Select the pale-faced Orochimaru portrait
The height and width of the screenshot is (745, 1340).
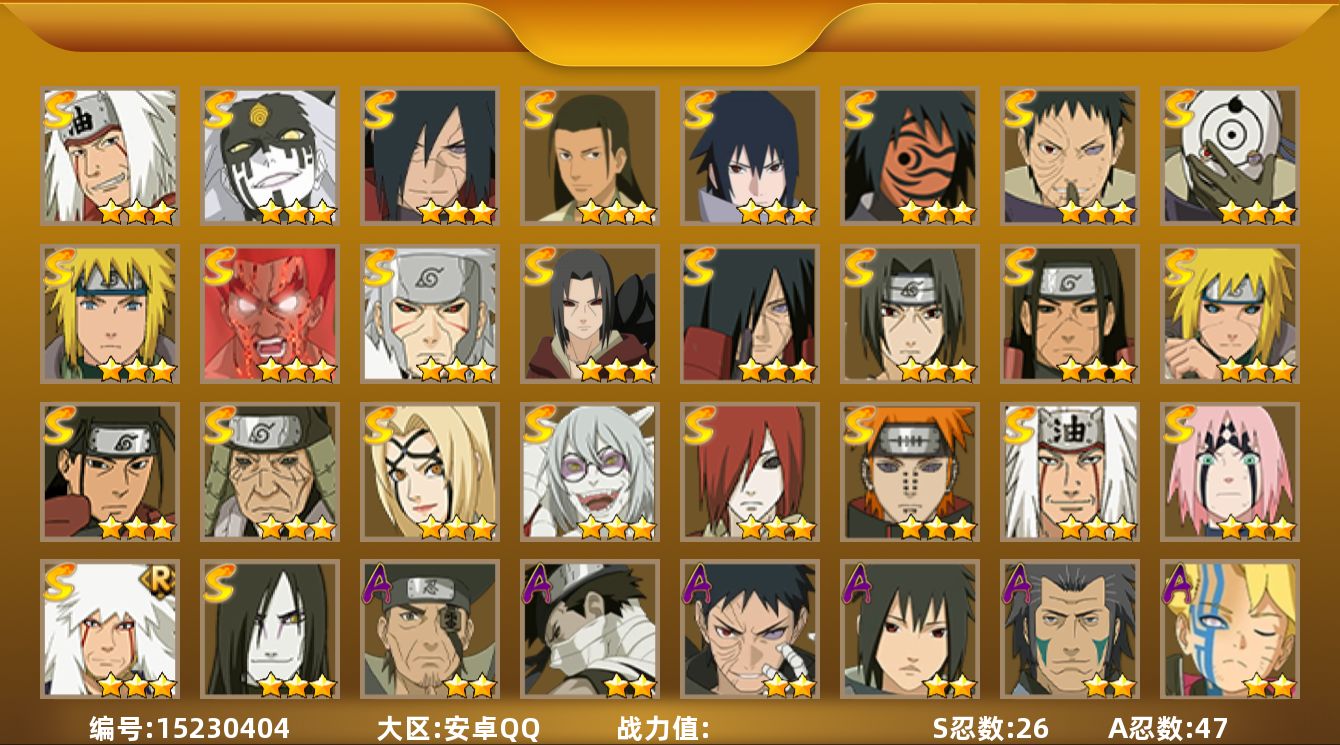(270, 630)
